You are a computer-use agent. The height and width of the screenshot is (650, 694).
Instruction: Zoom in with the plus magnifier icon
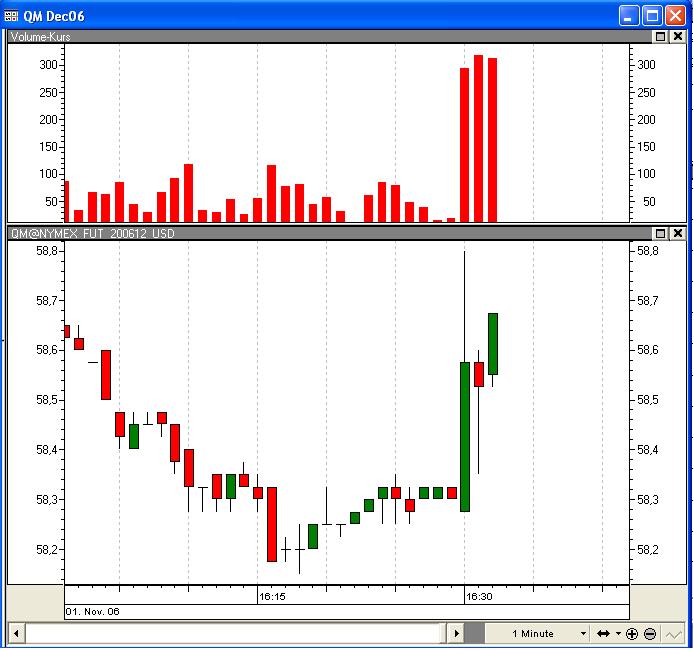[632, 634]
